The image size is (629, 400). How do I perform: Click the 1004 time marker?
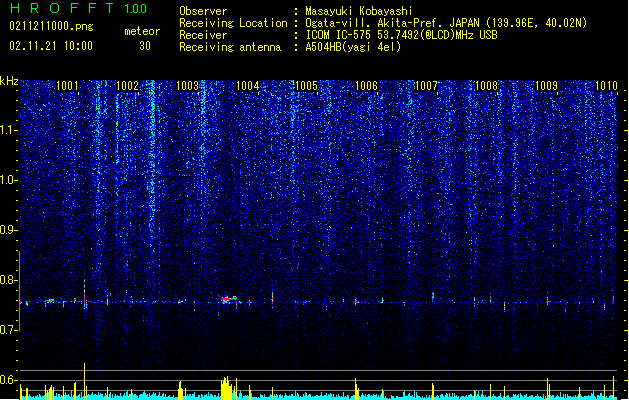click(x=248, y=85)
